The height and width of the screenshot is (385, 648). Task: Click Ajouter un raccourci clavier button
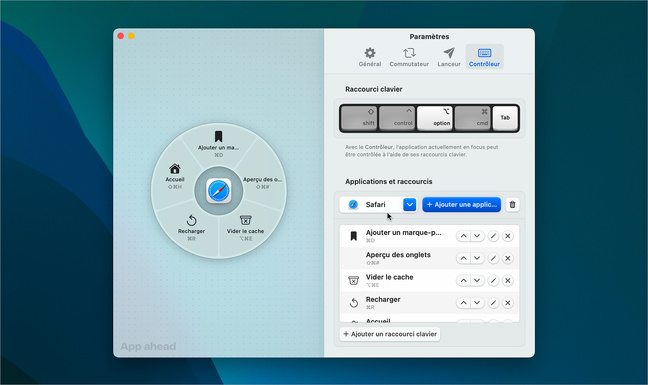pyautogui.click(x=390, y=334)
